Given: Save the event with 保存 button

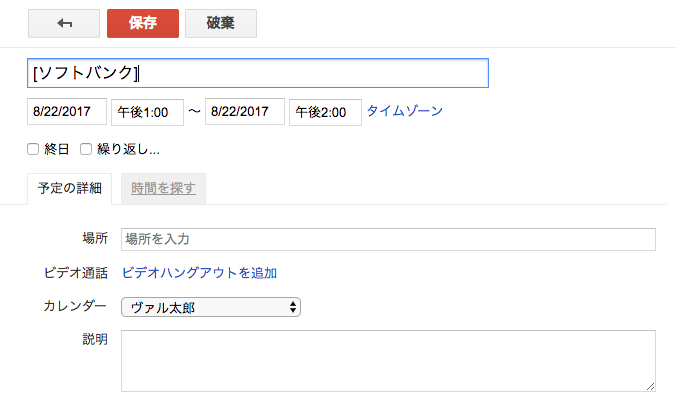Looking at the screenshot, I should (x=143, y=23).
